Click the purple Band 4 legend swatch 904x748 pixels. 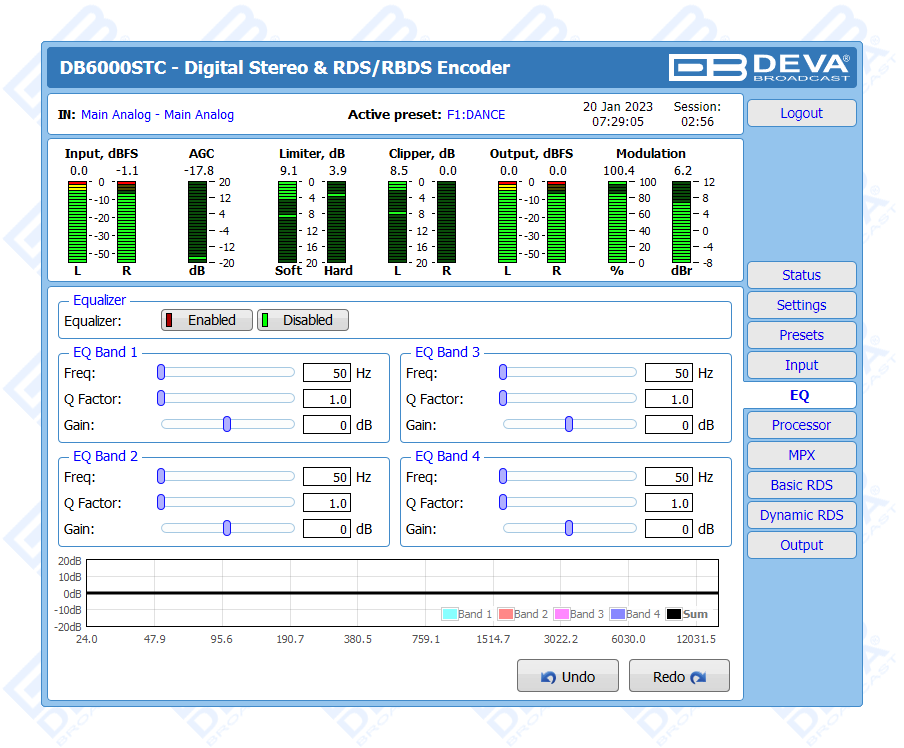(617, 614)
